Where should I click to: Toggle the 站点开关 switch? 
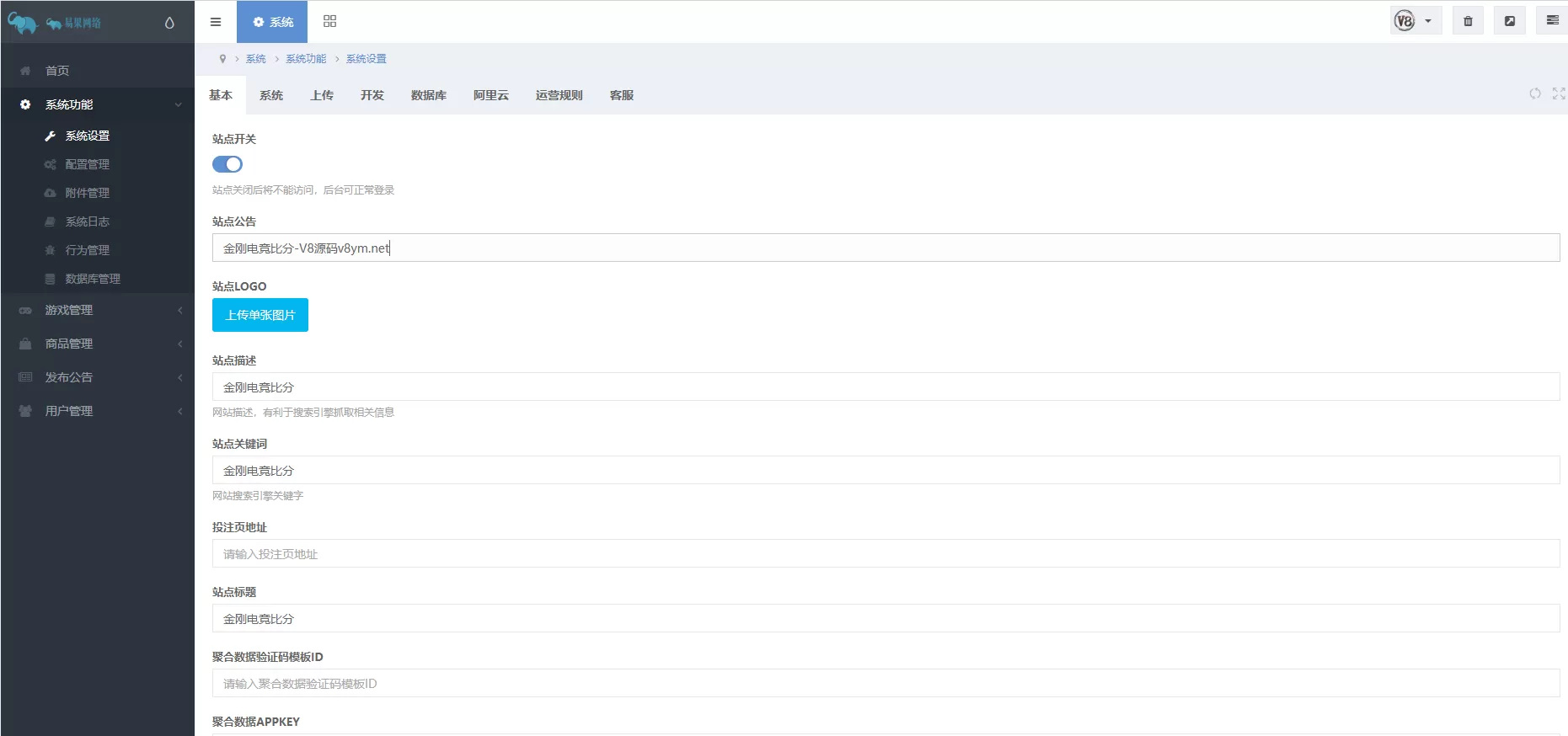coord(227,164)
